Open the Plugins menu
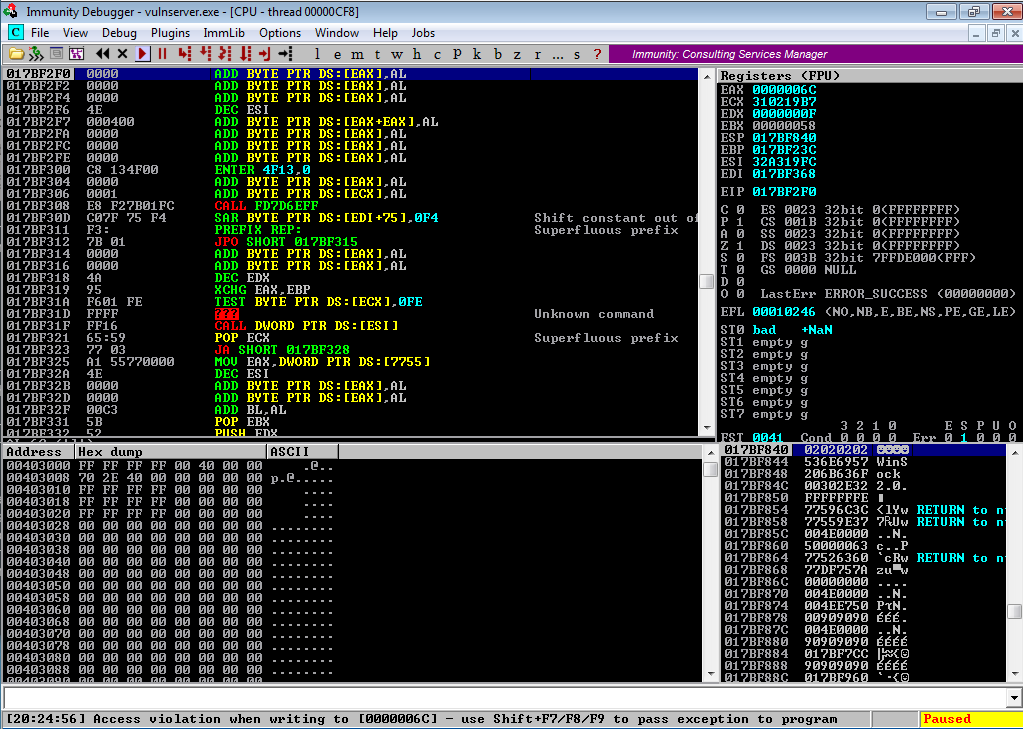Screen dimensions: 1023x729 click(170, 33)
